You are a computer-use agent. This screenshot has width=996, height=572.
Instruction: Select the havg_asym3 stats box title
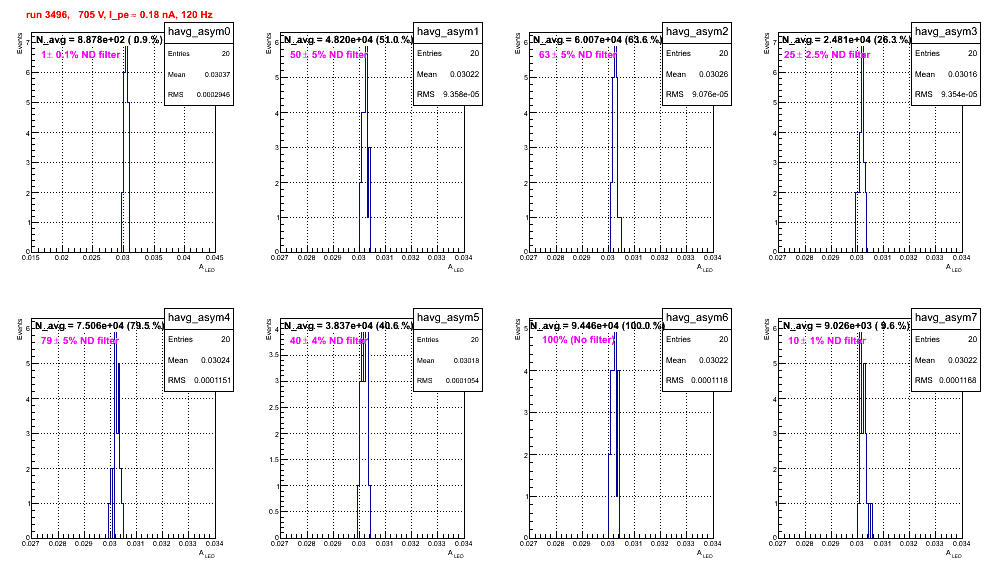pyautogui.click(x=946, y=31)
